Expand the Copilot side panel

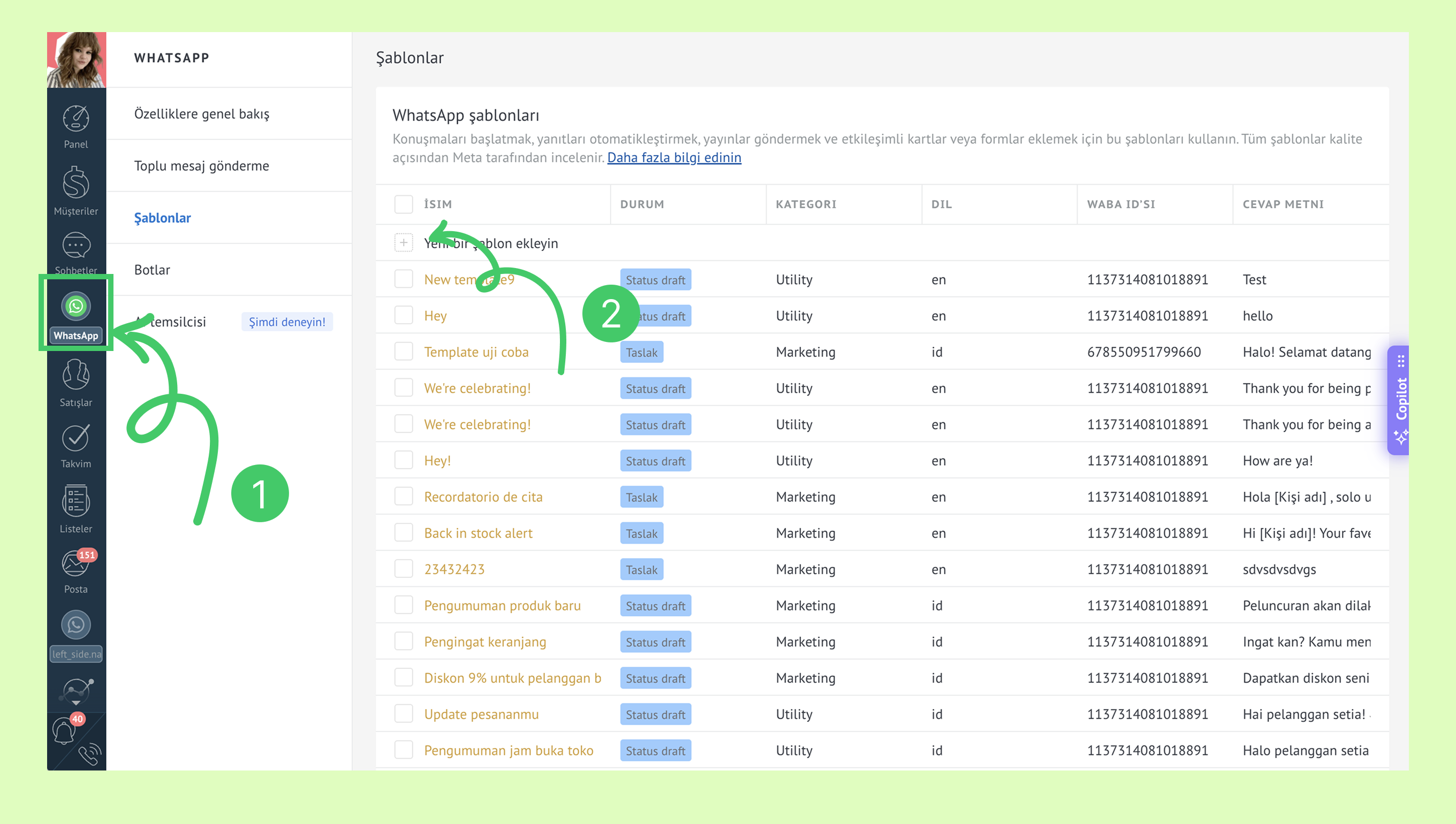click(1399, 400)
